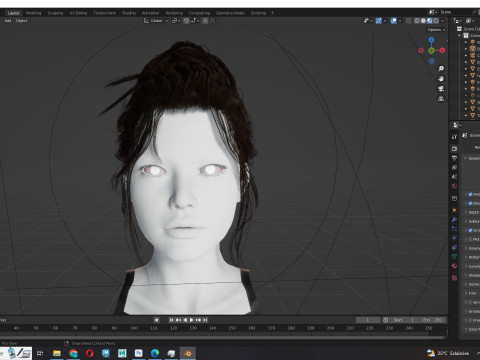Add a new workspace with the plus button
Image resolution: width=480 pixels, height=360 pixels.
(272, 13)
